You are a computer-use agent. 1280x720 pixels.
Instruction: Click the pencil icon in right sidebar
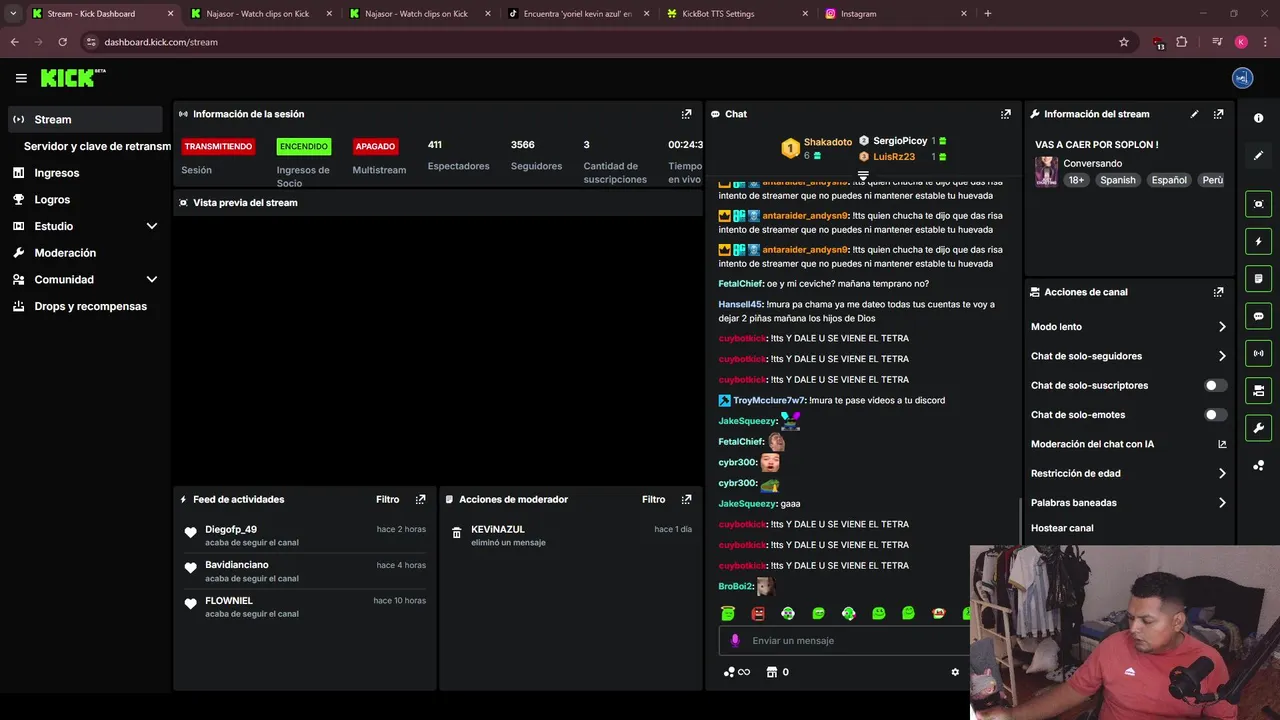pyautogui.click(x=1258, y=155)
